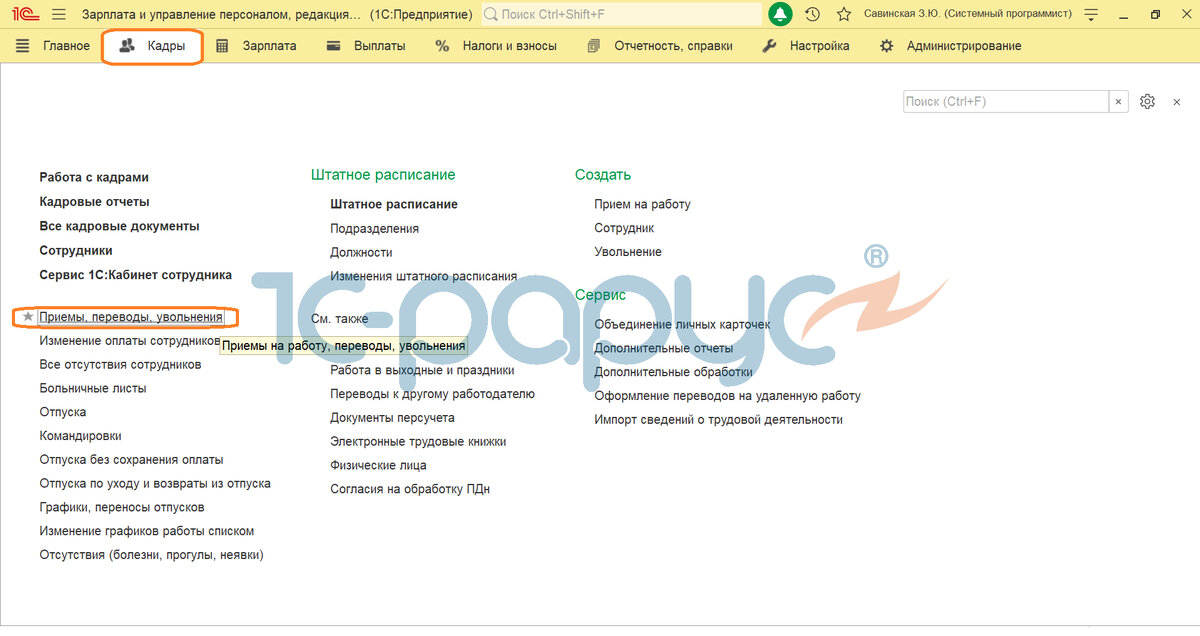Click in the global search field Поиск Ctrl+Shift+F
This screenshot has width=1200, height=636.
pyautogui.click(x=621, y=15)
